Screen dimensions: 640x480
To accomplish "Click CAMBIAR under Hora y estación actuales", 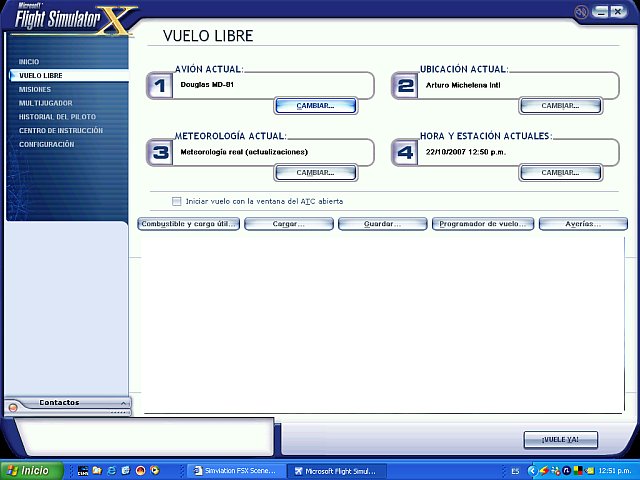I will tap(560, 173).
